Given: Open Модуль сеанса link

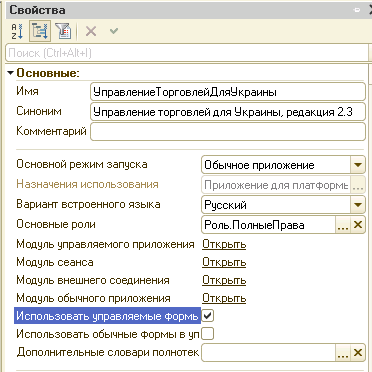Looking at the screenshot, I should [224, 263].
